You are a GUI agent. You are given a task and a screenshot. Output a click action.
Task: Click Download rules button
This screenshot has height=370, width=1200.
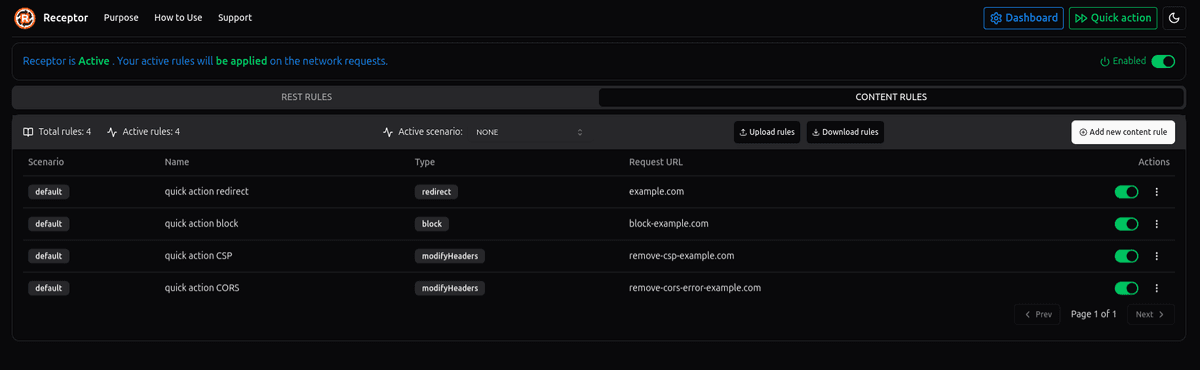[x=845, y=132]
